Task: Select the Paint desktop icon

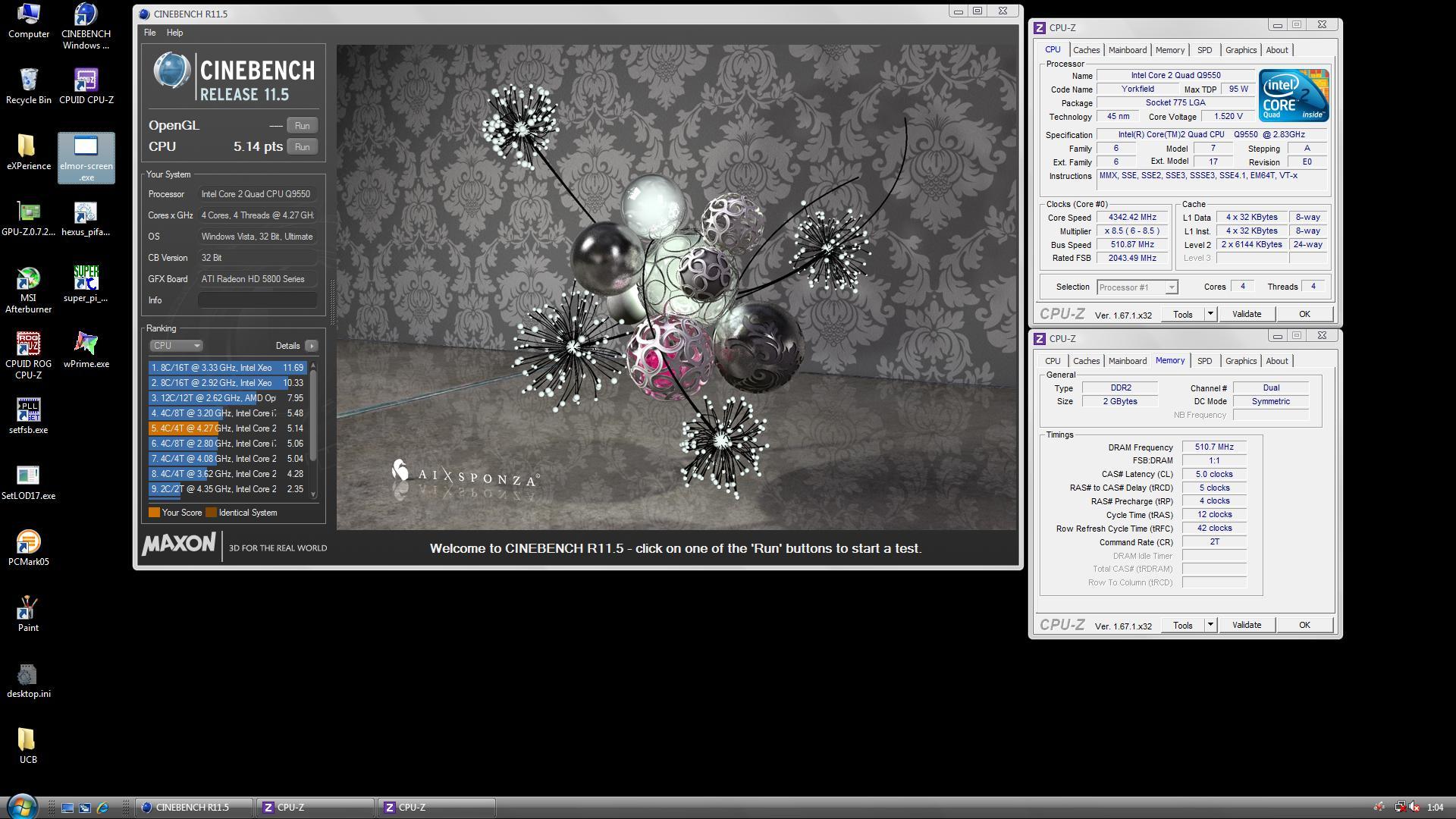Action: coord(28,614)
